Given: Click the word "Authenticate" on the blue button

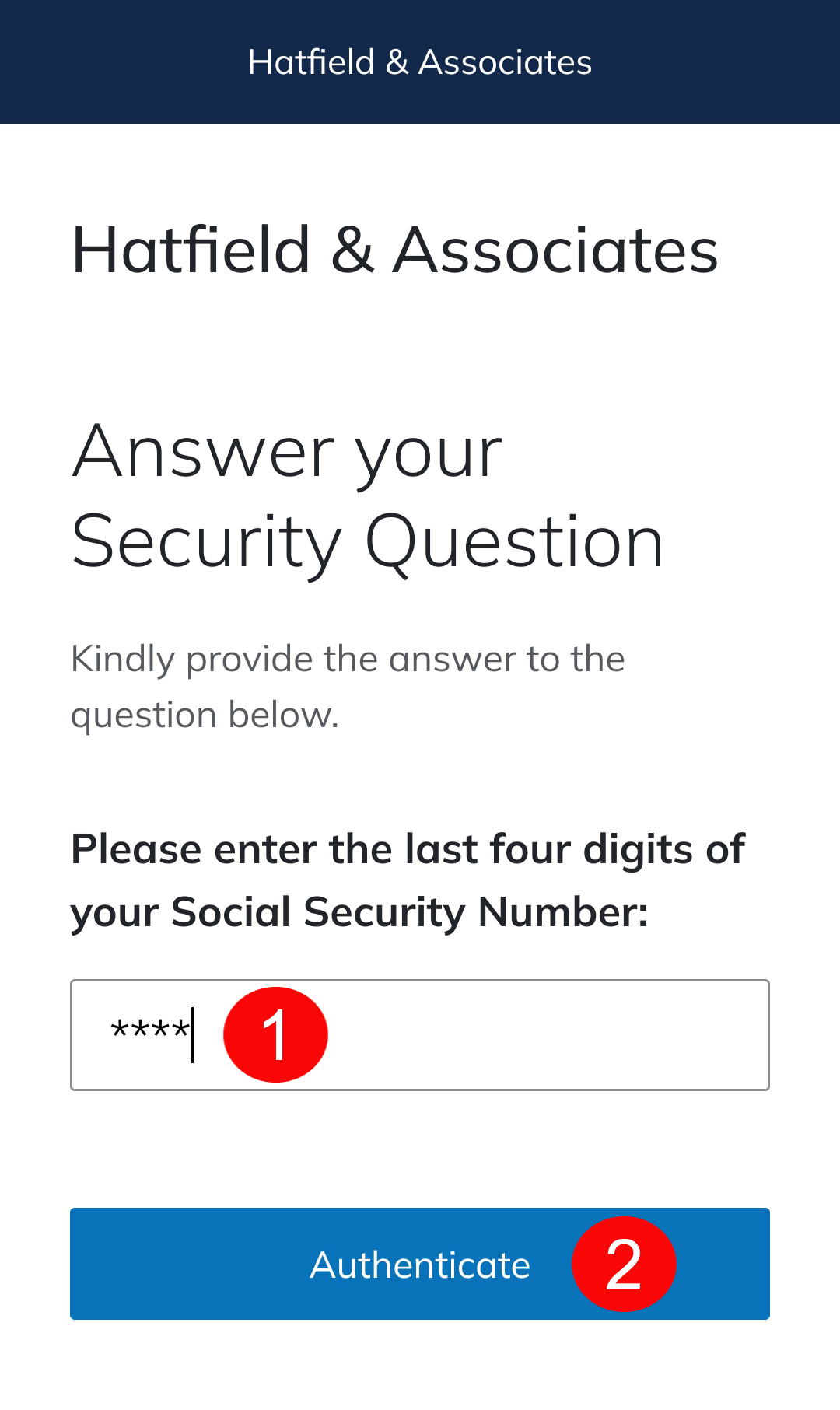Looking at the screenshot, I should 420,1265.
